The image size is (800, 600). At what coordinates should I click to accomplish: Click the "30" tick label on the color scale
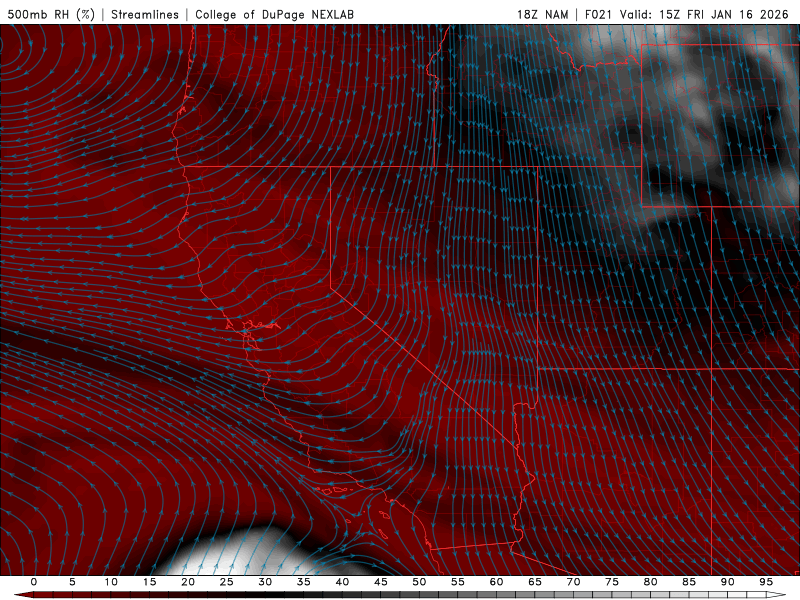(265, 582)
